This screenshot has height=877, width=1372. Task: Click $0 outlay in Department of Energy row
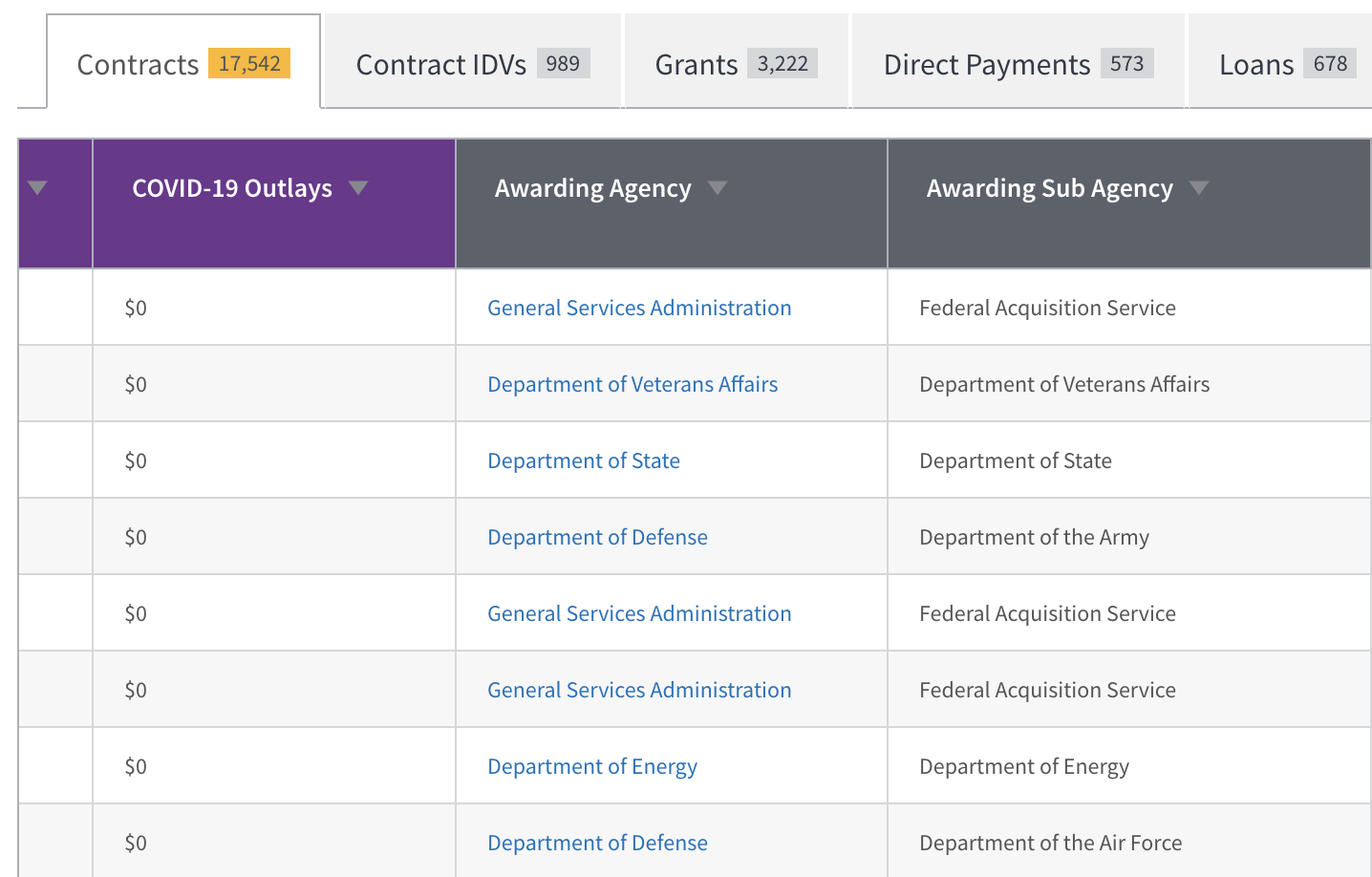[x=136, y=766]
